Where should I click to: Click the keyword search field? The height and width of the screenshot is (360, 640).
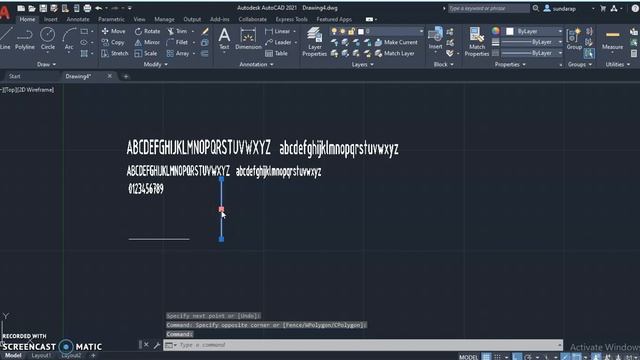[x=489, y=8]
